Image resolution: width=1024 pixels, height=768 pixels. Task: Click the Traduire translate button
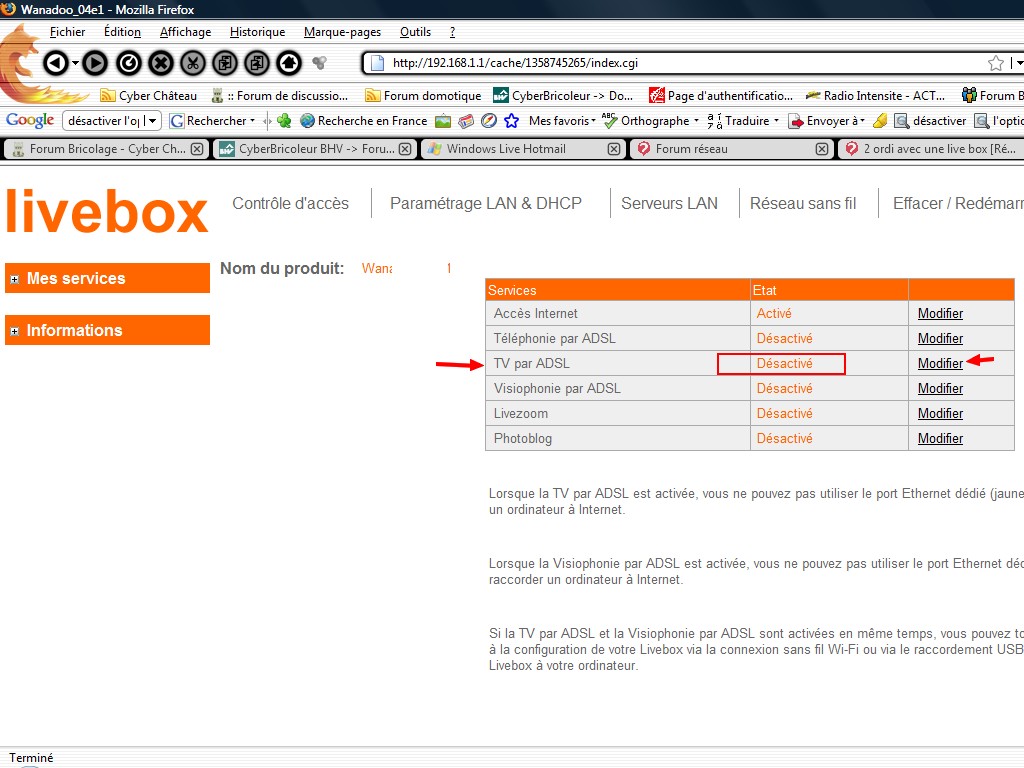pos(739,121)
